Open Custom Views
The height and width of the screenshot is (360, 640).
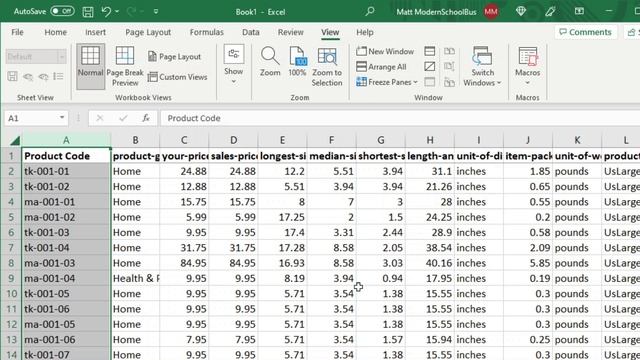click(177, 77)
